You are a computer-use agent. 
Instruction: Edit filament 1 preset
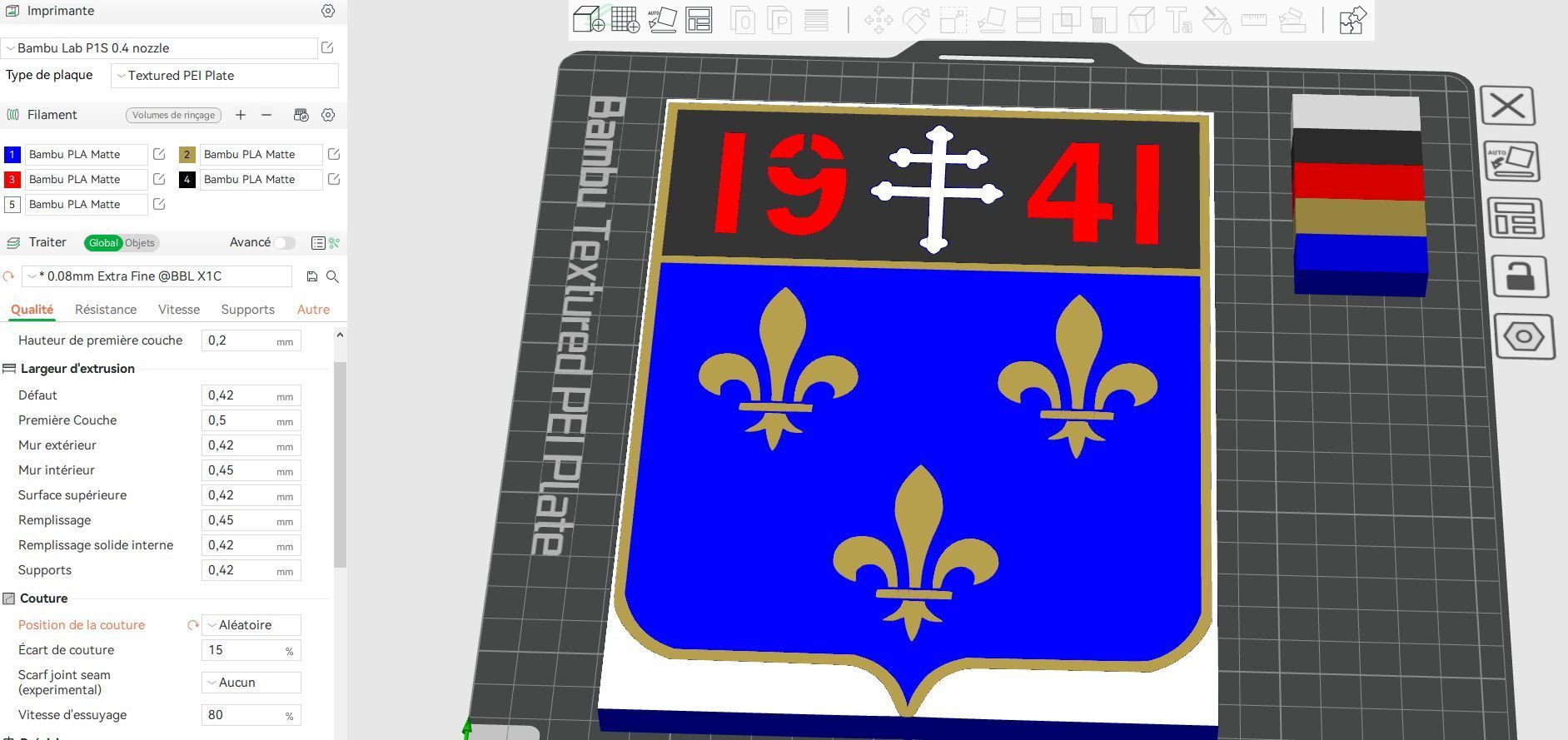point(159,154)
